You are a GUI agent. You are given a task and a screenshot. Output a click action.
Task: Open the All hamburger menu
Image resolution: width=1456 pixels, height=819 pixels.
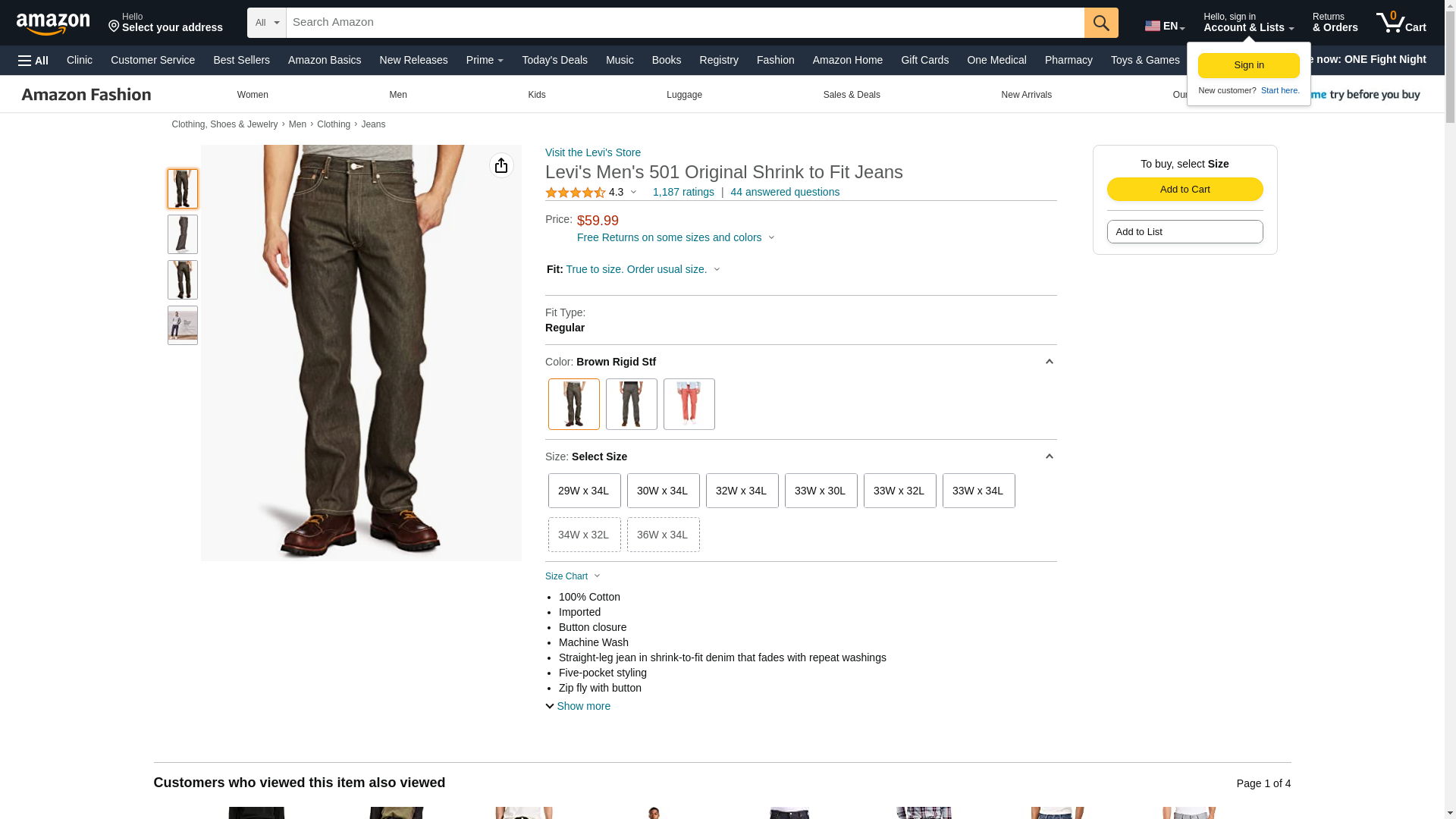pyautogui.click(x=33, y=60)
